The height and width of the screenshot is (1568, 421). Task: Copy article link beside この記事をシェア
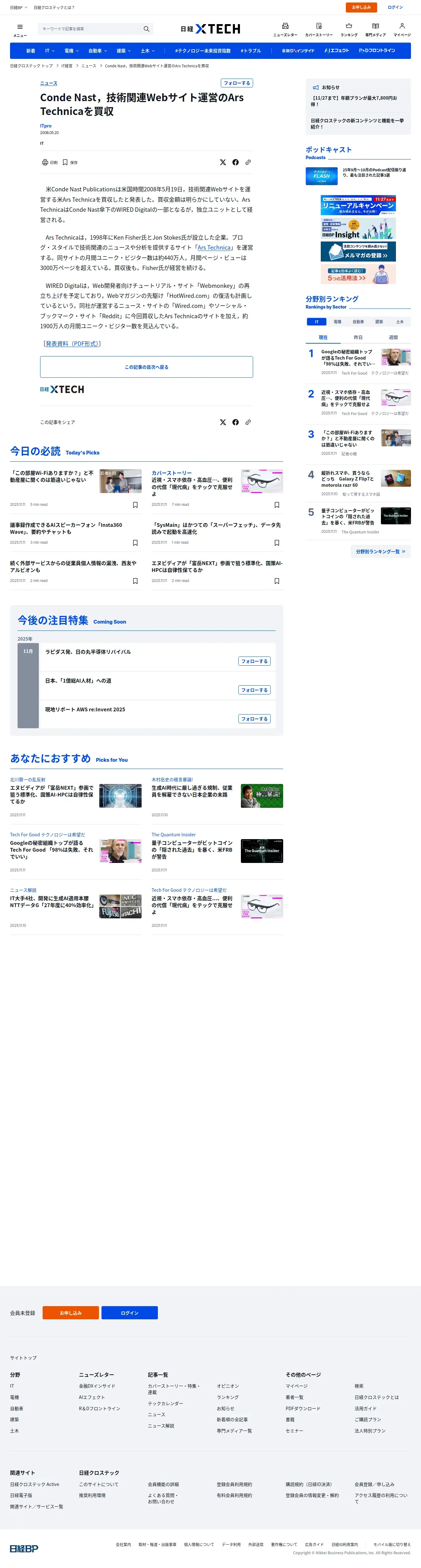(x=247, y=422)
